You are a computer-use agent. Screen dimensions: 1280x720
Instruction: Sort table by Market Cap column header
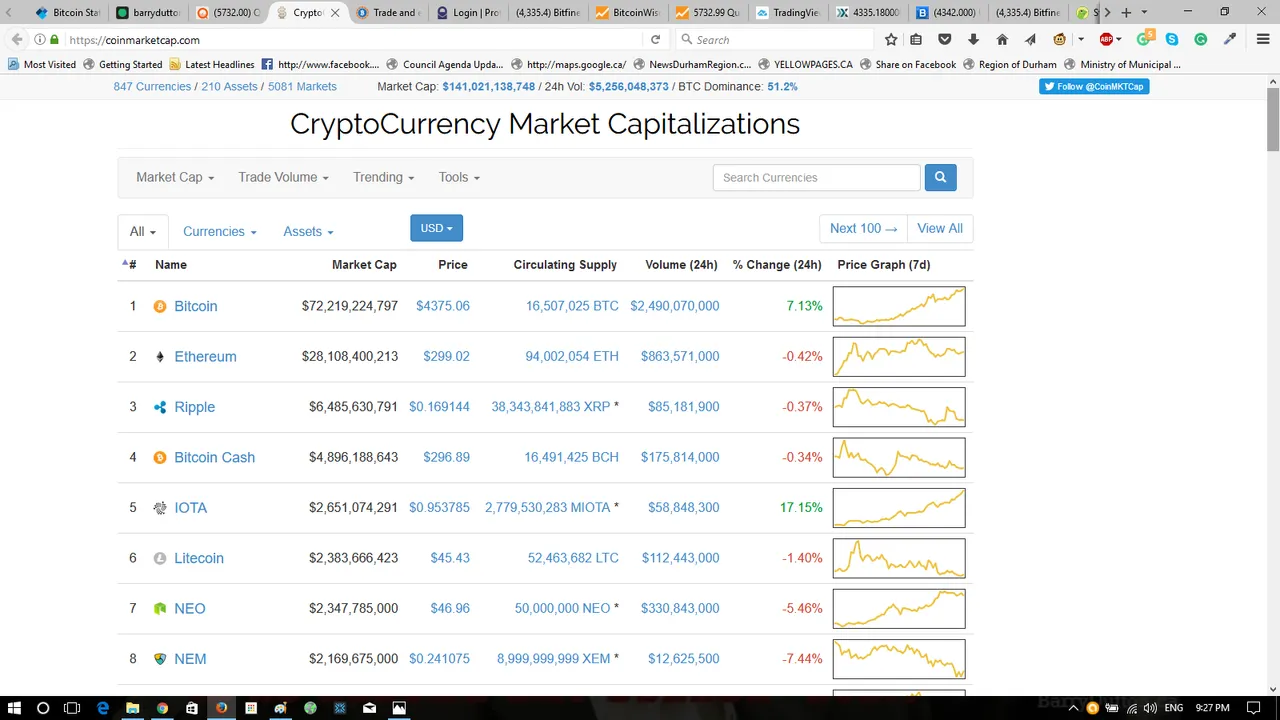pyautogui.click(x=364, y=265)
